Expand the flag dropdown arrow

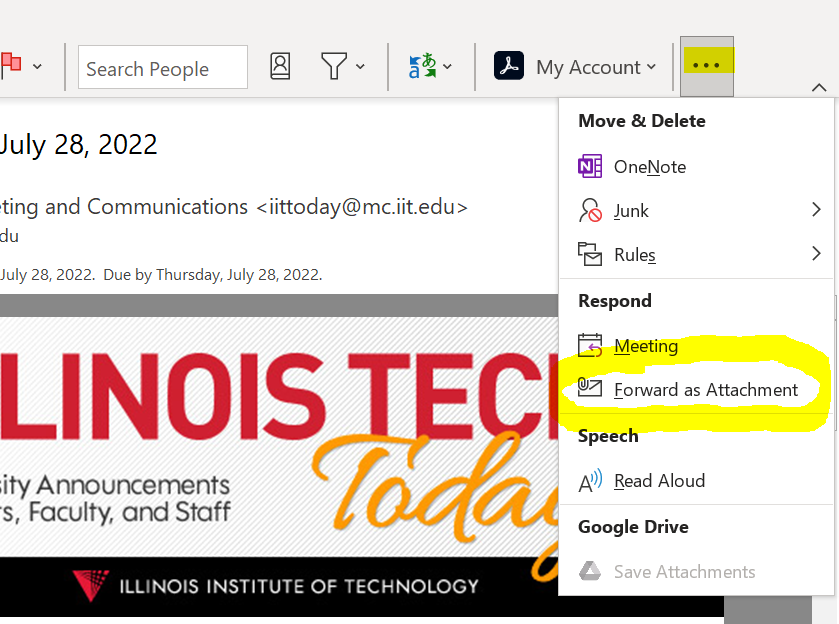[x=37, y=67]
